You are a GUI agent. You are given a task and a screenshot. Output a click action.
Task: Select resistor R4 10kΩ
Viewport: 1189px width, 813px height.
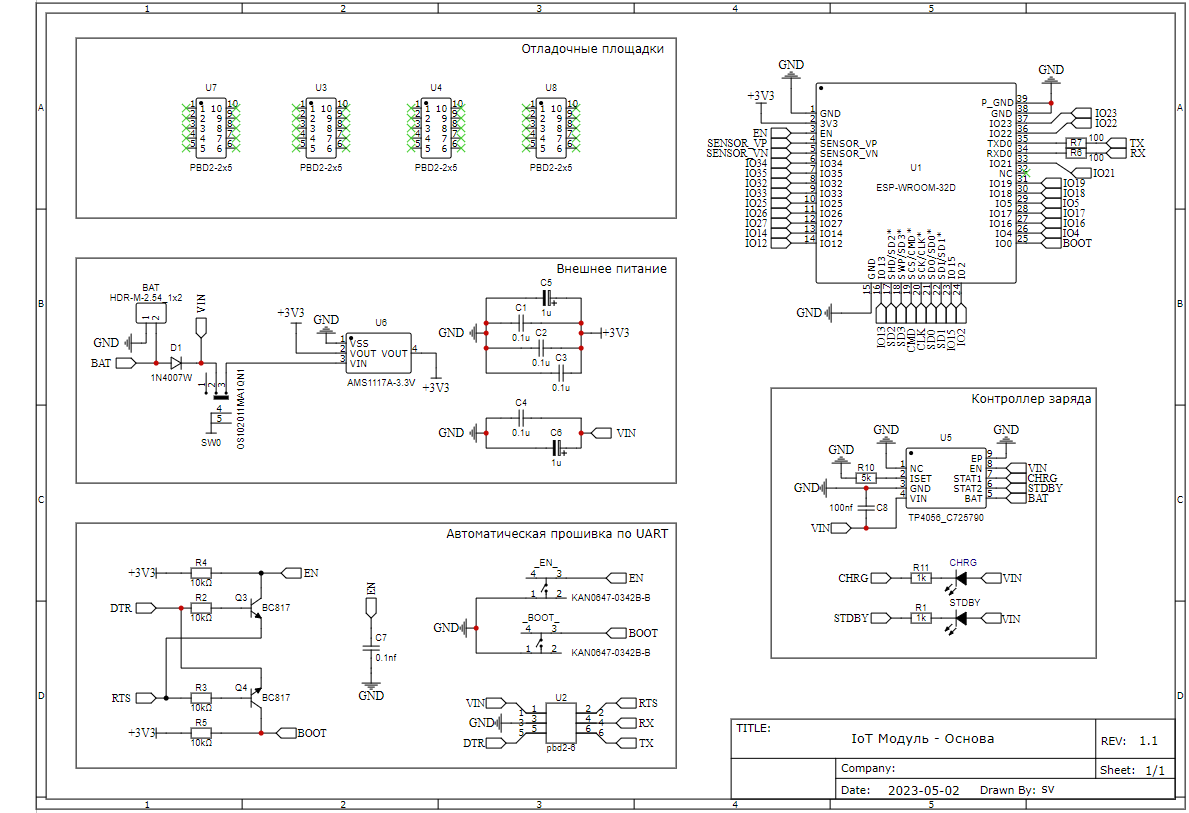tap(201, 573)
